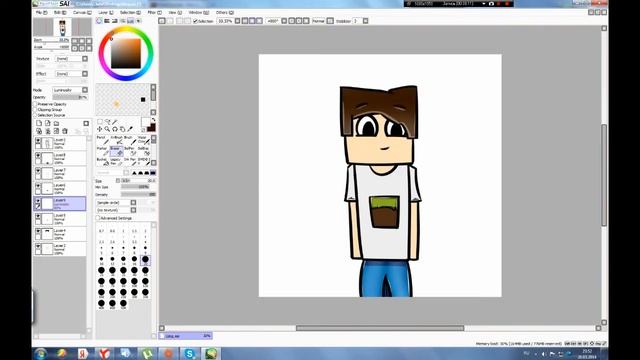Create a new normal layer

point(39,123)
